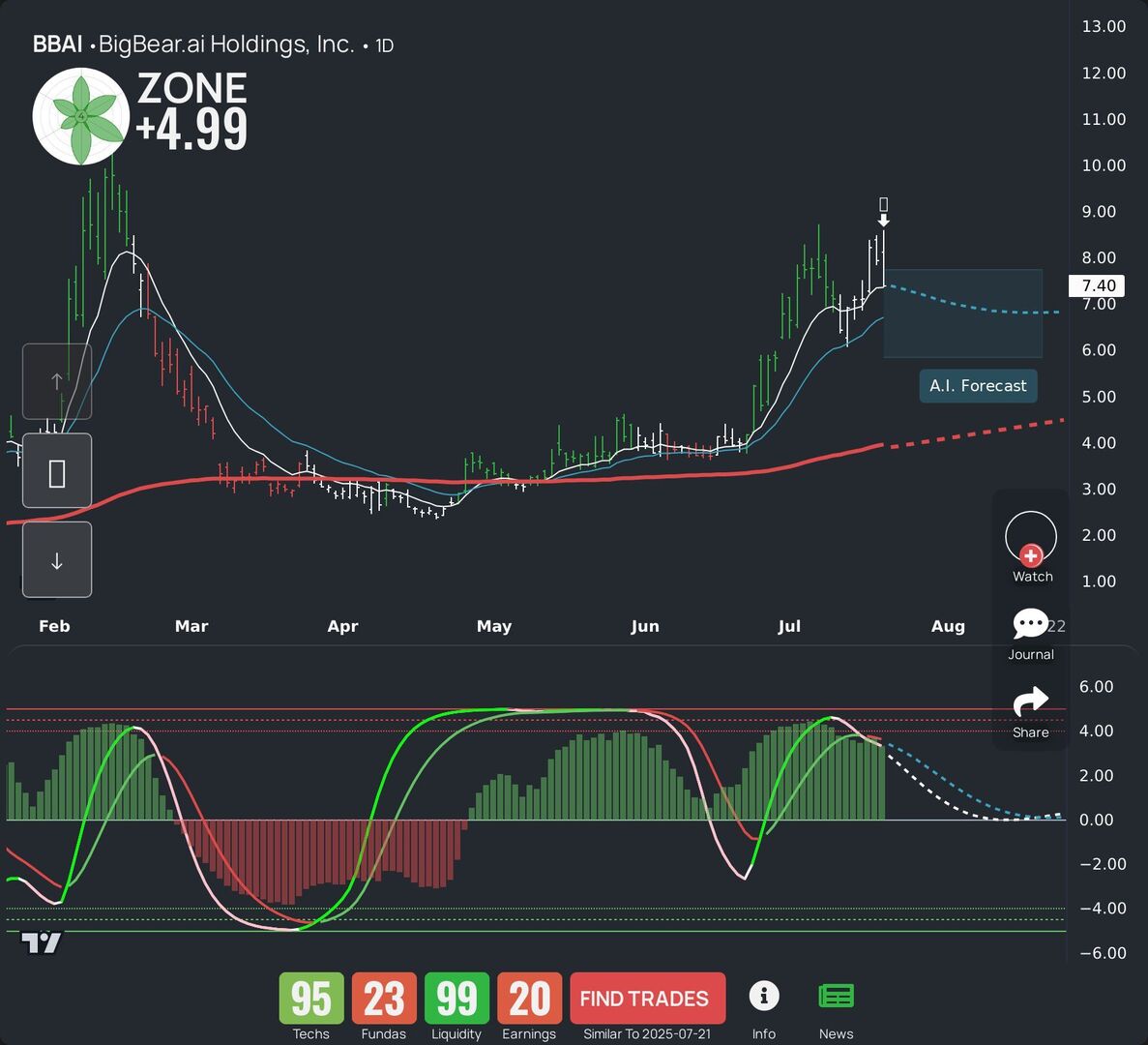
Task: Click the Jul month label on axis
Action: click(789, 626)
